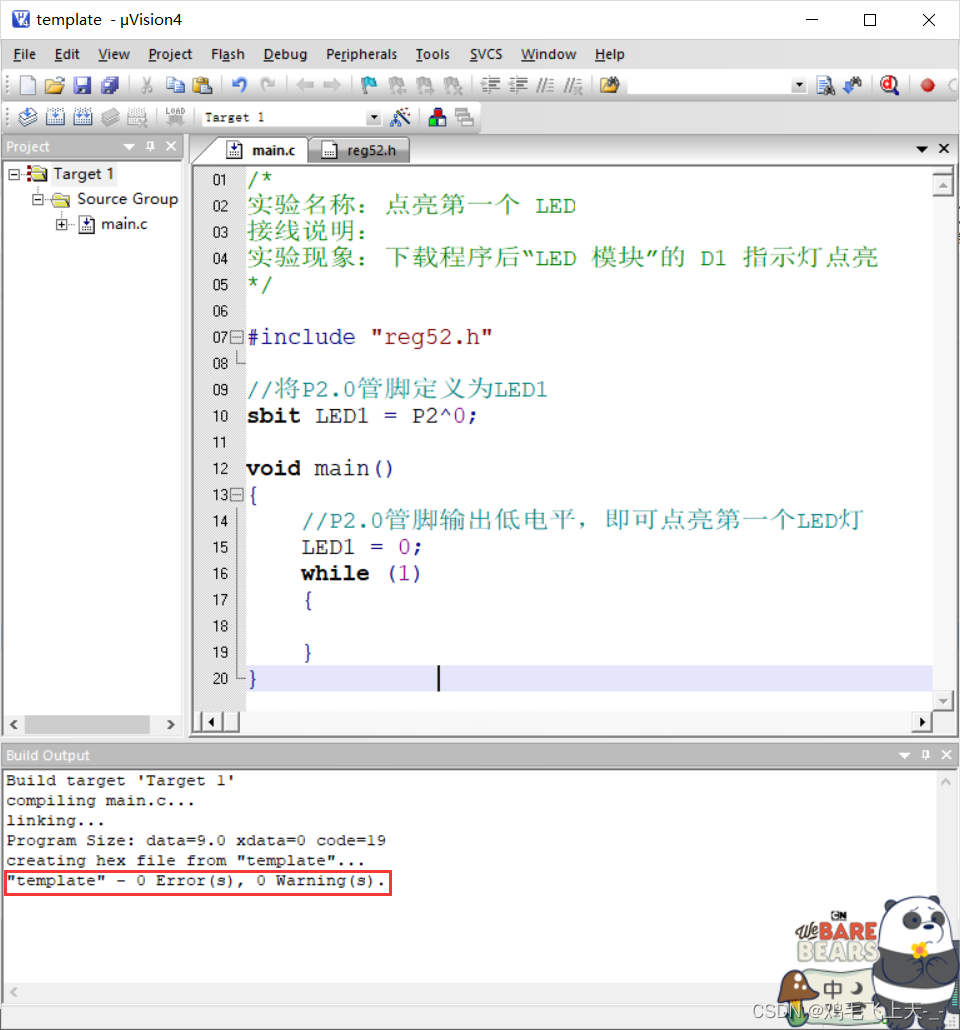Viewport: 960px width, 1030px height.
Task: Open the File menu
Action: (24, 55)
